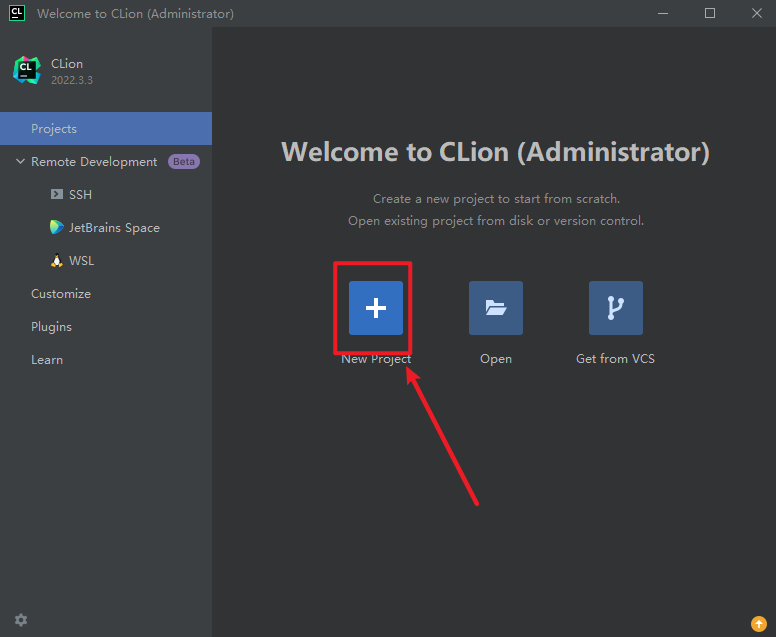
Task: Click the JetBrains Space logo icon
Action: [x=57, y=227]
